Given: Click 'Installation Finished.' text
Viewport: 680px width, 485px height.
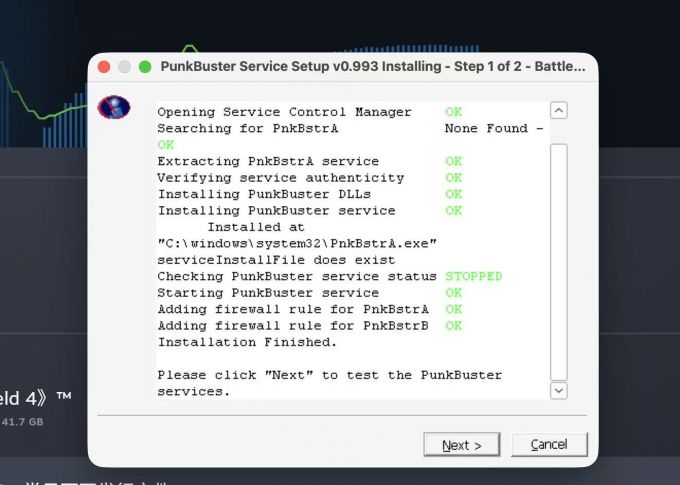Looking at the screenshot, I should tap(247, 343).
